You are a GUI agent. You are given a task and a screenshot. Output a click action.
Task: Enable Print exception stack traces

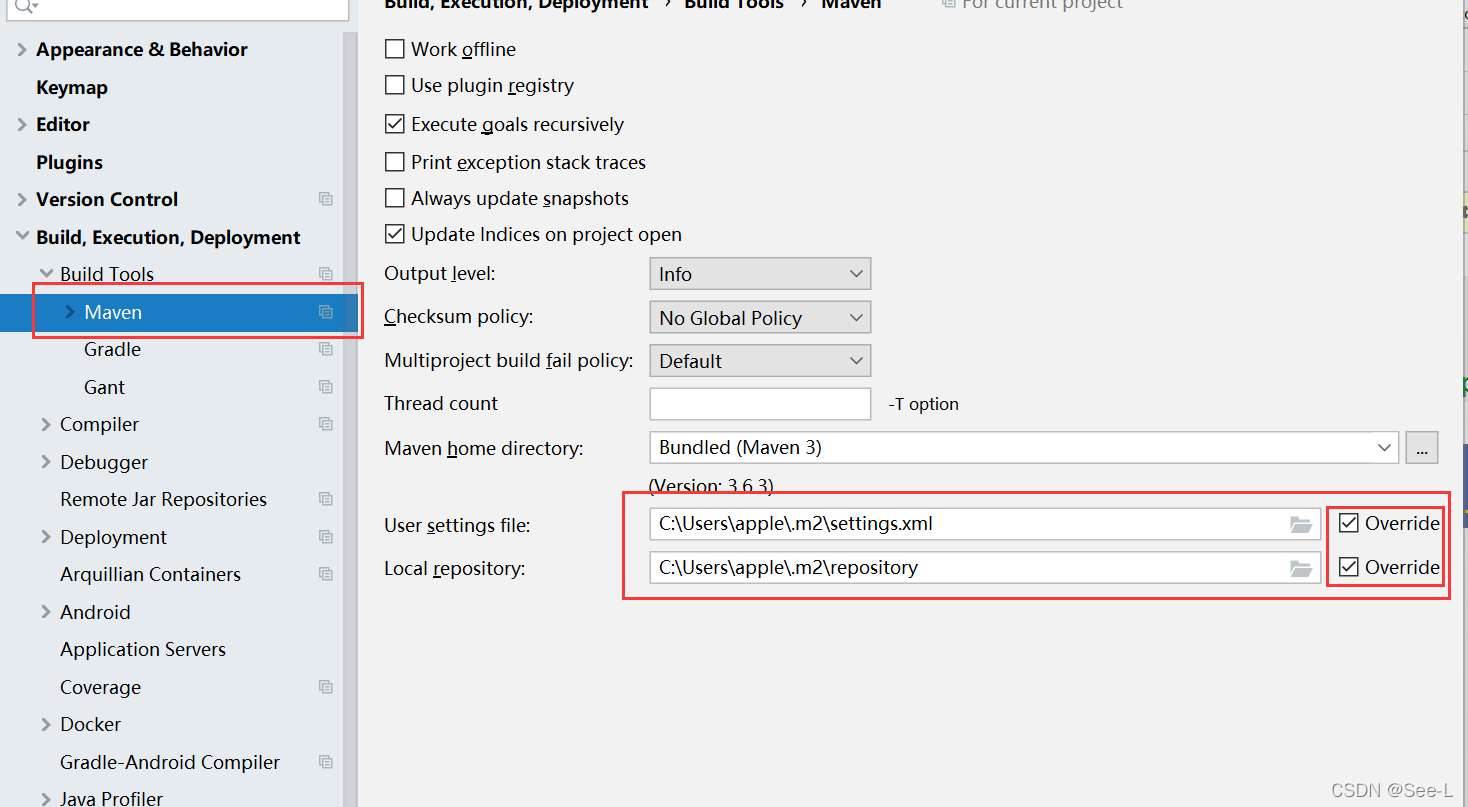(x=395, y=162)
